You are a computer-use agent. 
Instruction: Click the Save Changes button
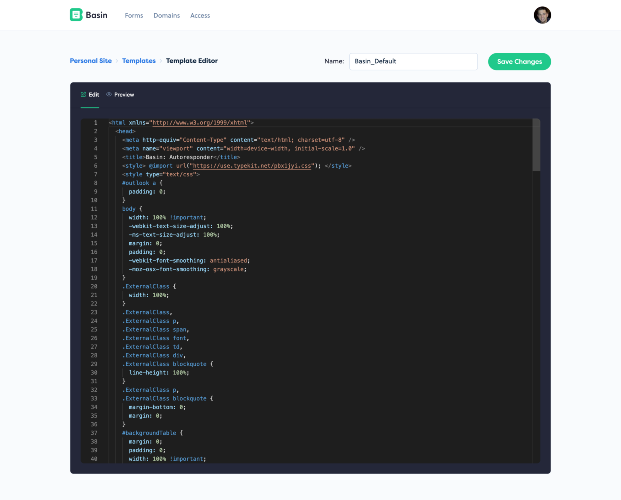[x=519, y=61]
